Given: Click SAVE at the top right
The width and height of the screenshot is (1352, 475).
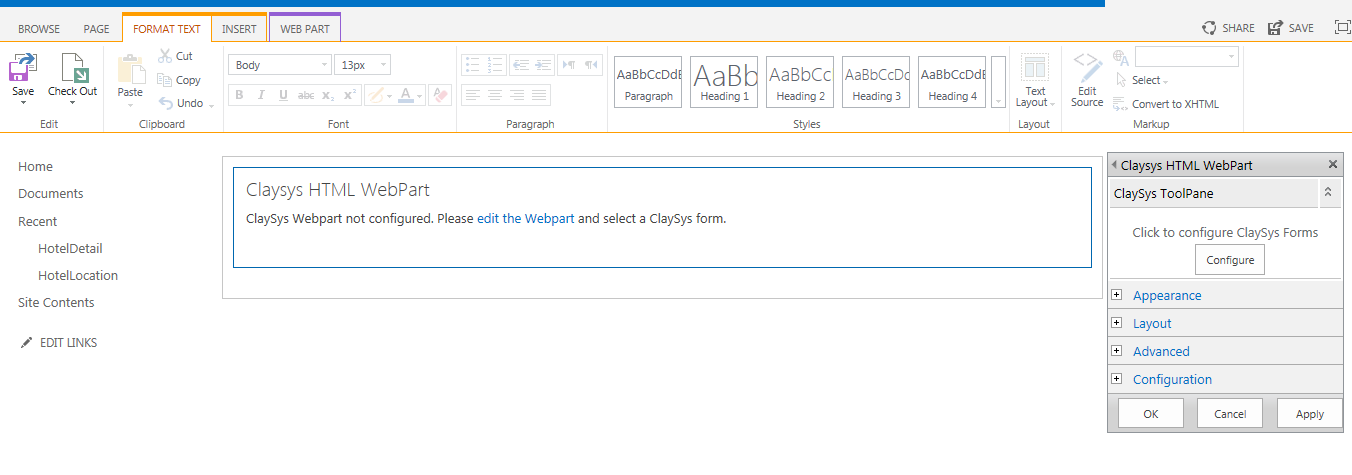Looking at the screenshot, I should [x=1291, y=28].
